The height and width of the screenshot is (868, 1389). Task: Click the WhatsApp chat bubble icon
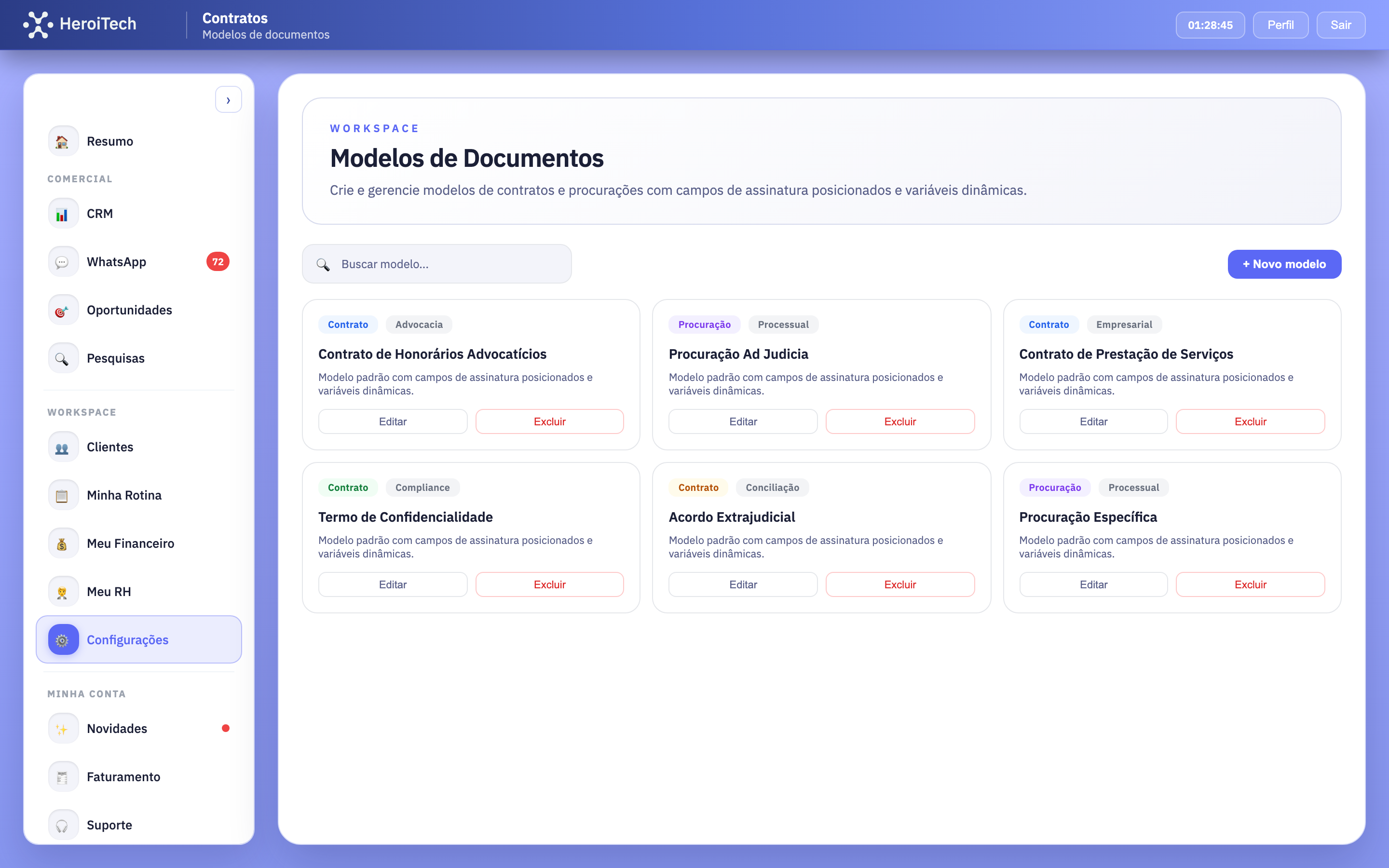(x=63, y=262)
